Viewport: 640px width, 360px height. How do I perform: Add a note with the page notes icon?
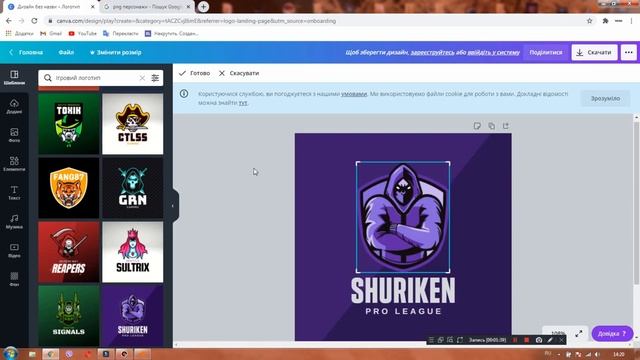[477, 126]
